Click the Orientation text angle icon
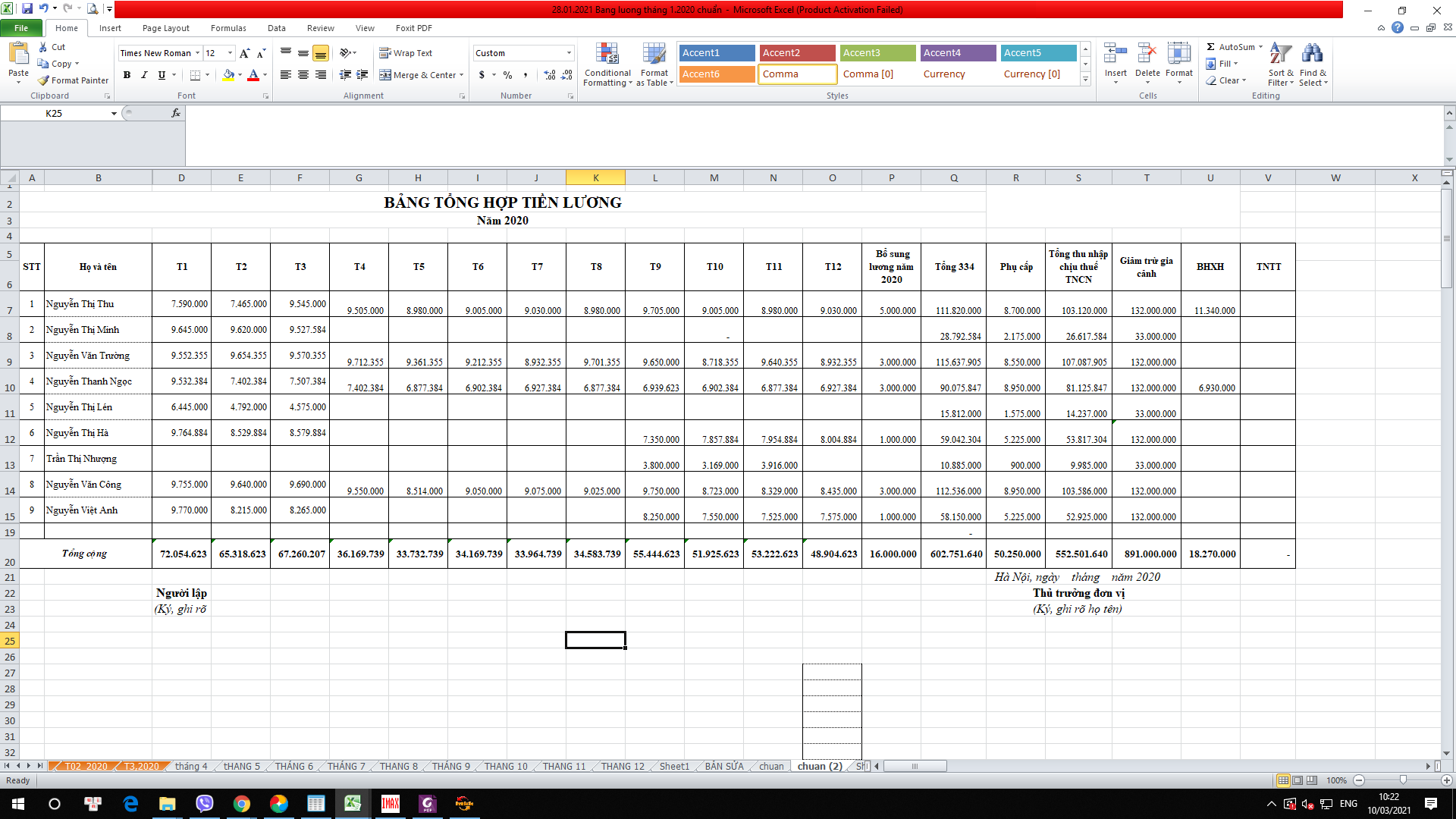 (346, 53)
